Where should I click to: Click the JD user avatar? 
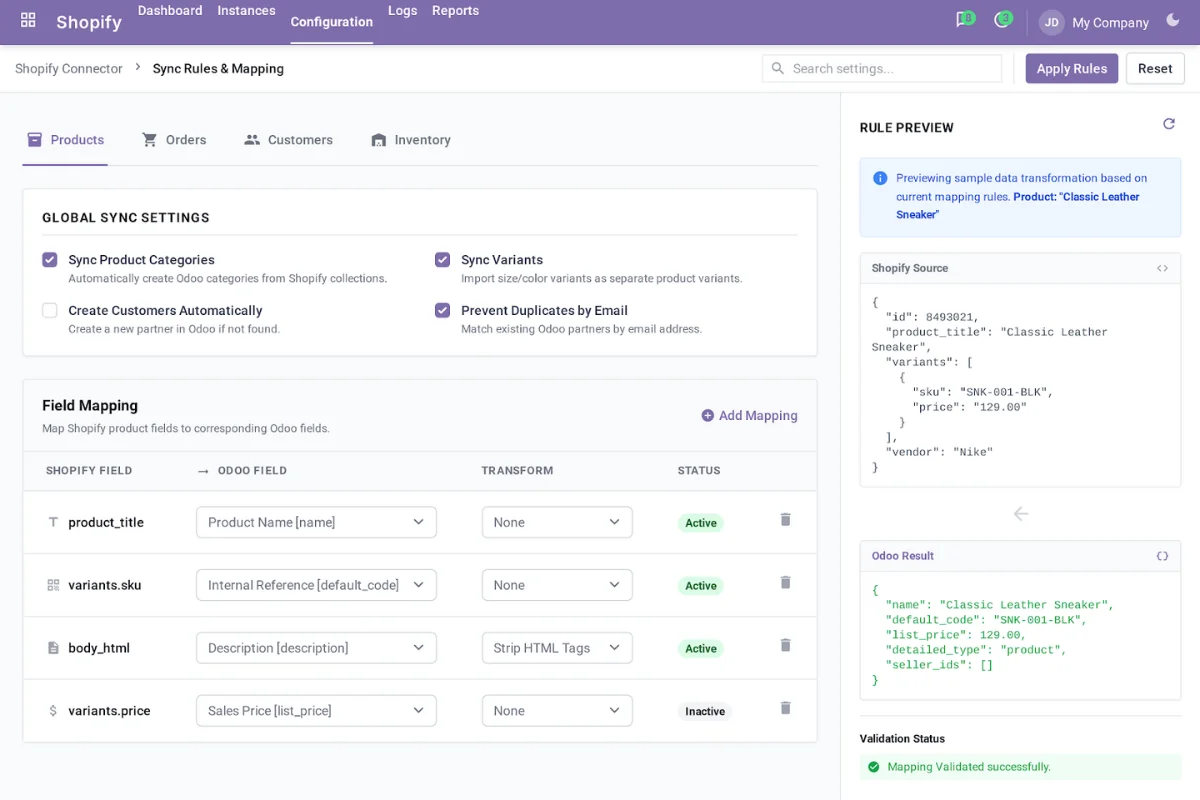click(x=1051, y=22)
